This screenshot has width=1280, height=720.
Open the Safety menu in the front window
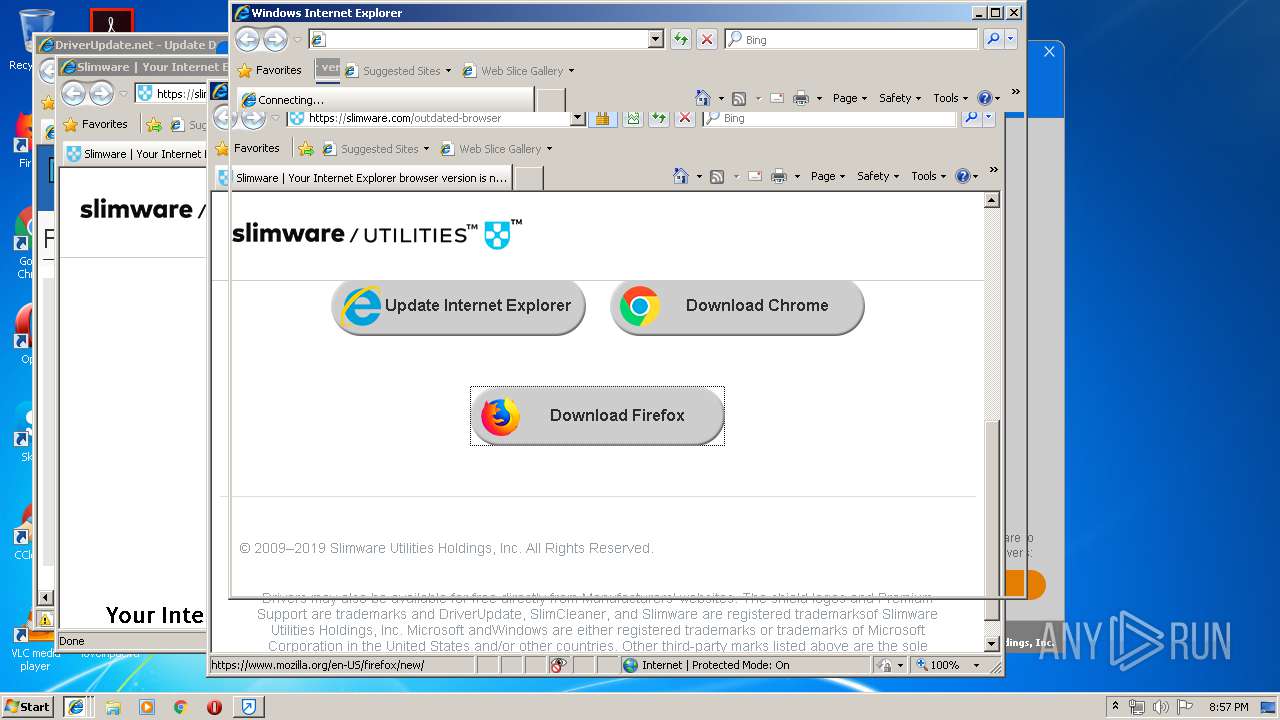pyautogui.click(x=900, y=98)
